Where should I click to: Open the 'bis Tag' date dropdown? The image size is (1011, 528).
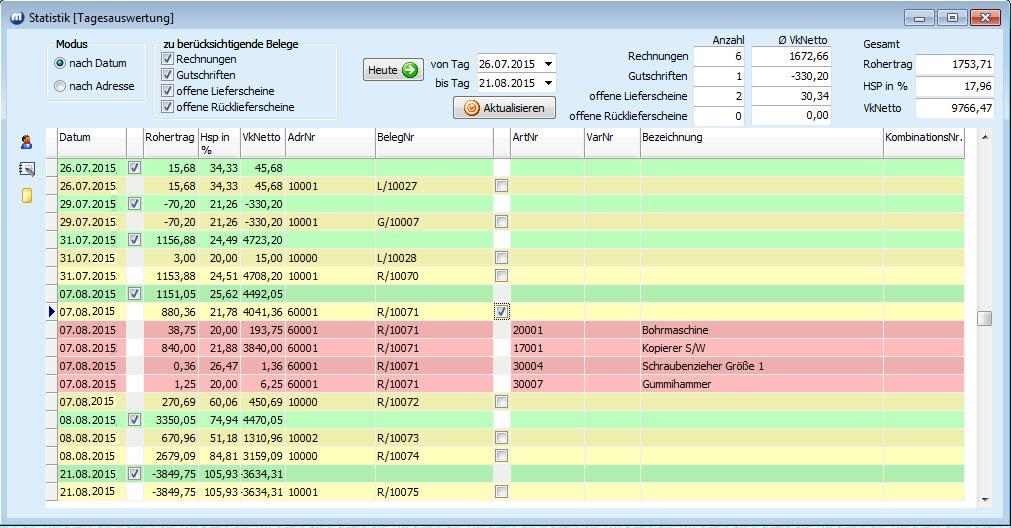point(548,83)
